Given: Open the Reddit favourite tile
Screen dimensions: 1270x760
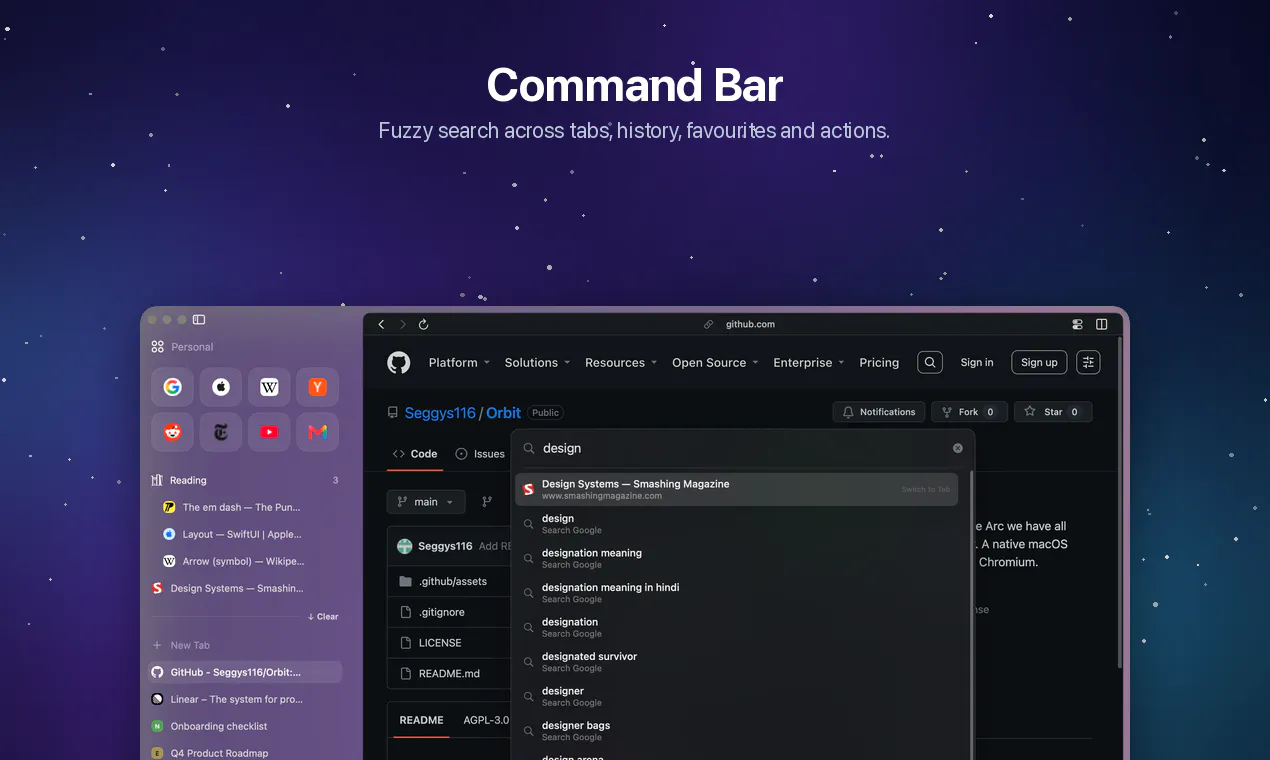Looking at the screenshot, I should click(x=173, y=432).
